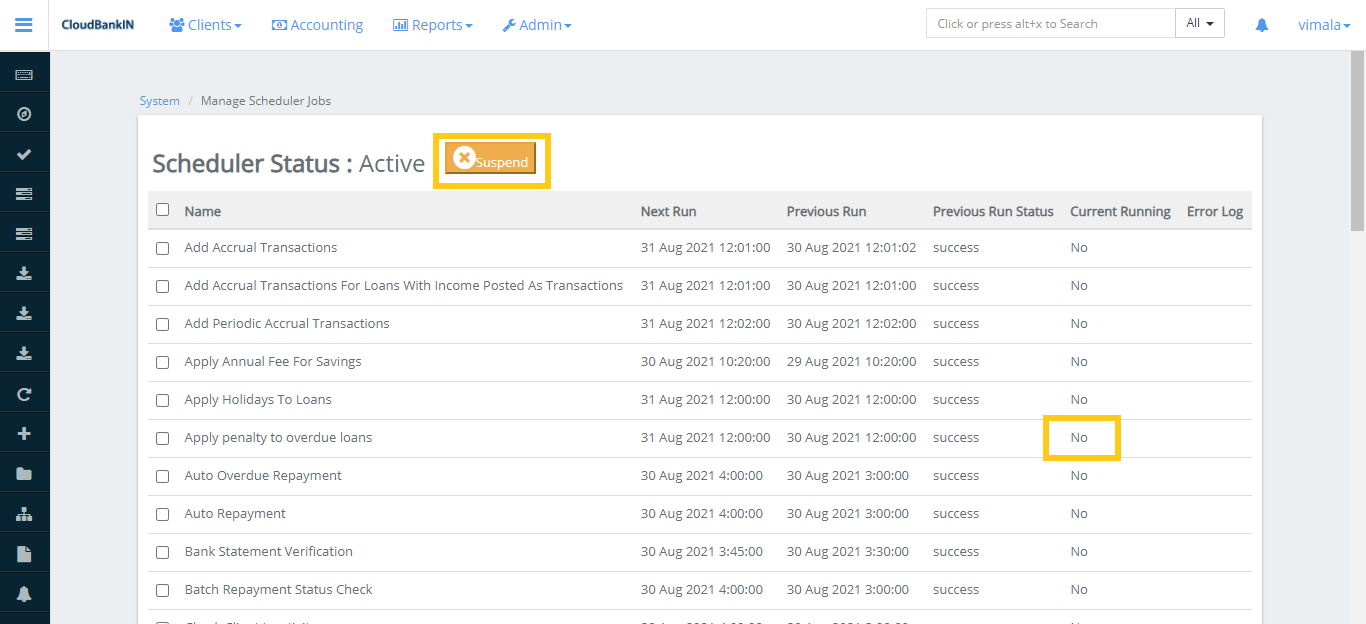Viewport: 1366px width, 624px height.
Task: Click the plus icon in the left sidebar
Action: (x=24, y=432)
